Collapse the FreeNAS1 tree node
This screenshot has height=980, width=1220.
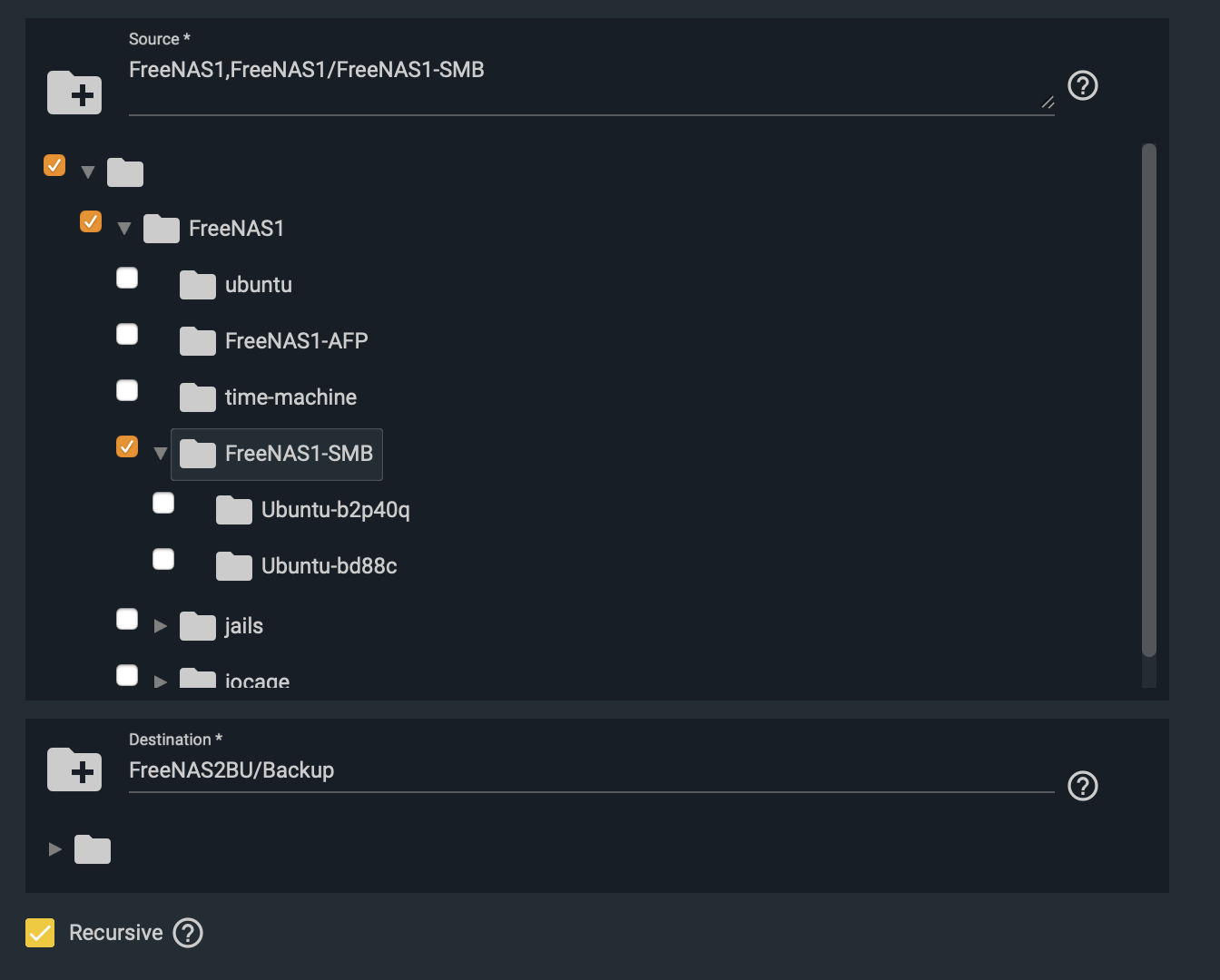pyautogui.click(x=124, y=229)
